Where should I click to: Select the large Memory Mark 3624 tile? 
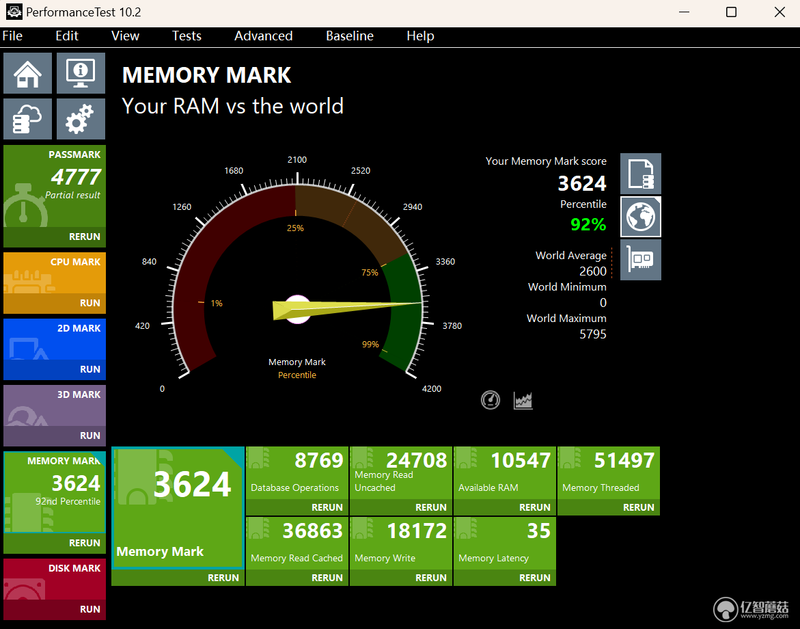(x=178, y=508)
